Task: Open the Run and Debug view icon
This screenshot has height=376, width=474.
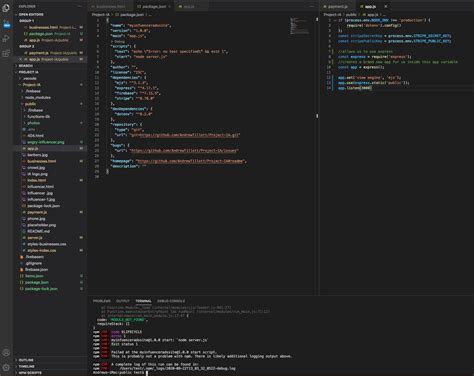Action: pyautogui.click(x=6, y=39)
